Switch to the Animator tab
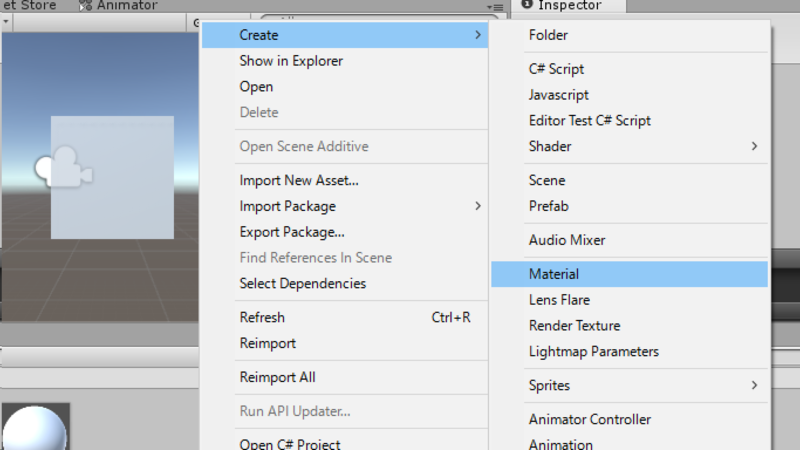 pos(118,6)
